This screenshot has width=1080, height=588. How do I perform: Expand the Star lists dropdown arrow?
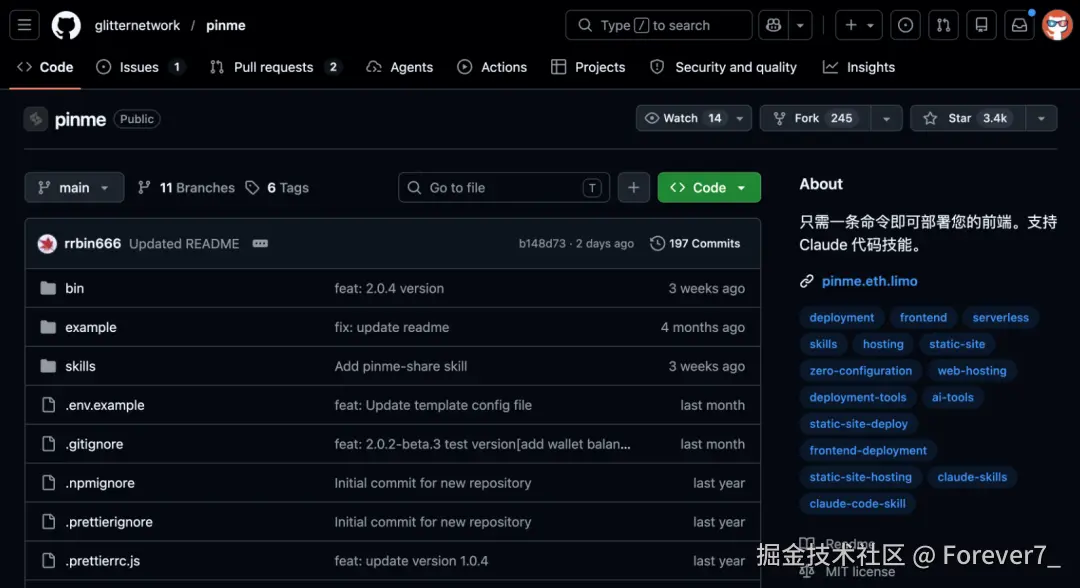(x=1041, y=118)
